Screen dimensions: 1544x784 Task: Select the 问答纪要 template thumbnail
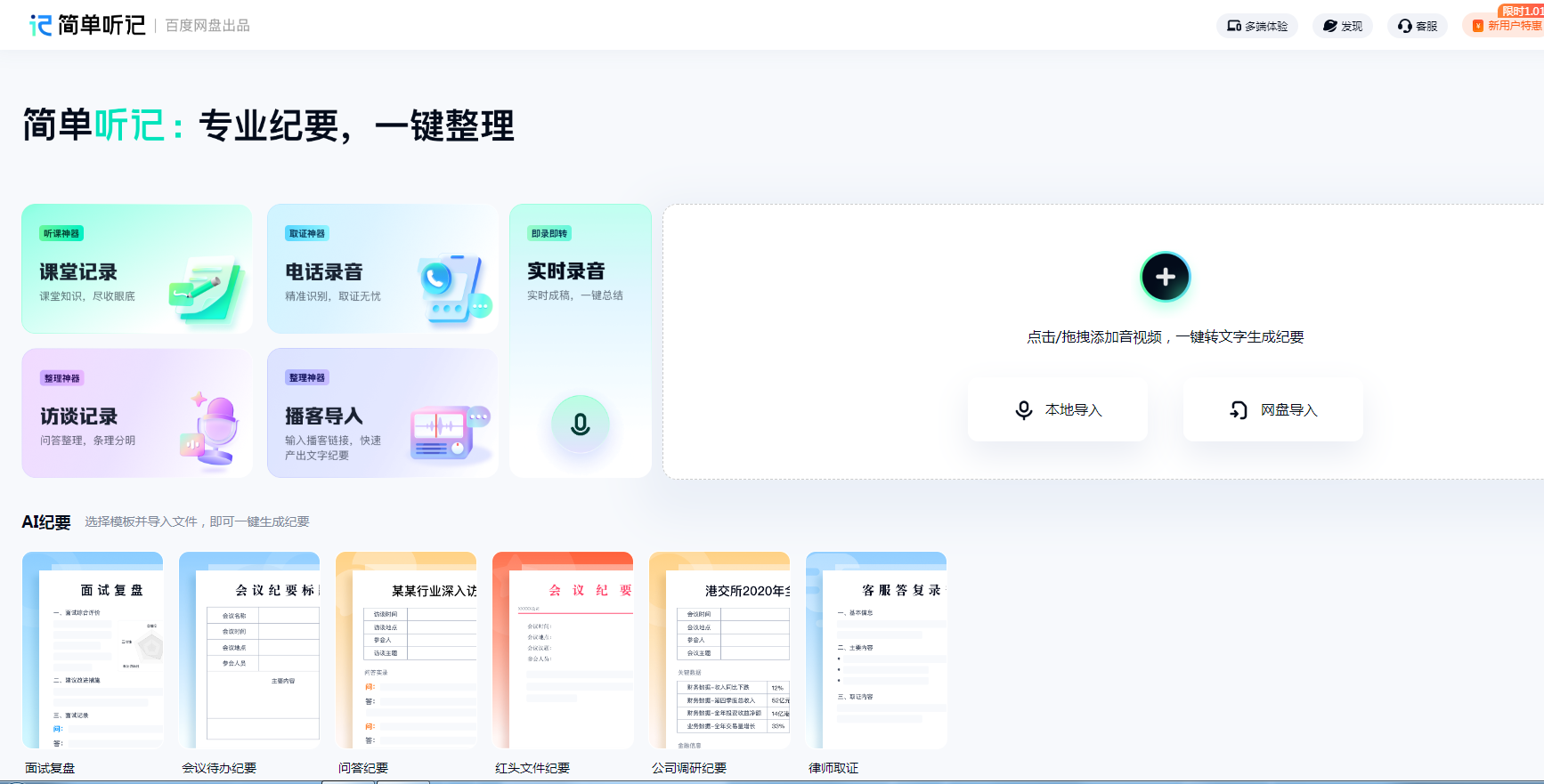[406, 651]
